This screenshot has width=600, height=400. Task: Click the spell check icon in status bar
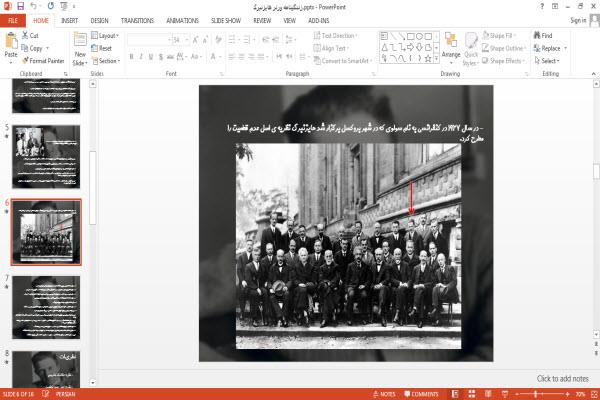tap(46, 394)
